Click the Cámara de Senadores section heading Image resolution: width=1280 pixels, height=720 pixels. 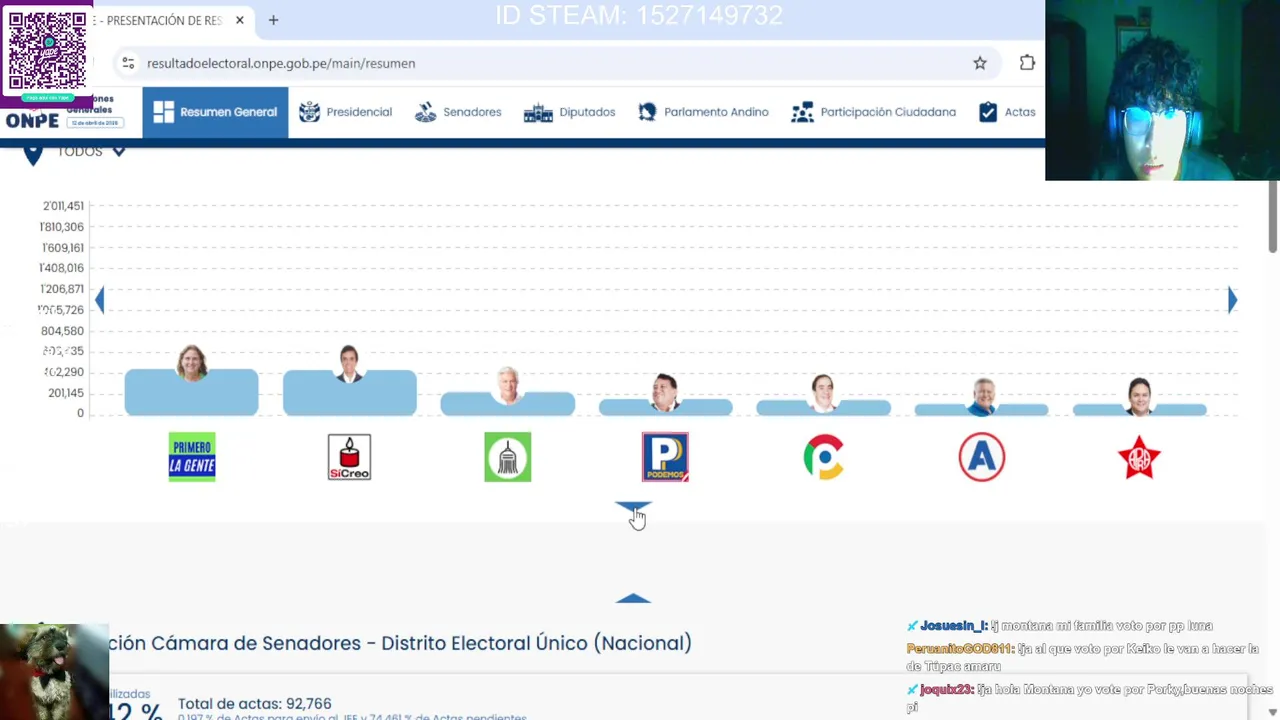400,643
